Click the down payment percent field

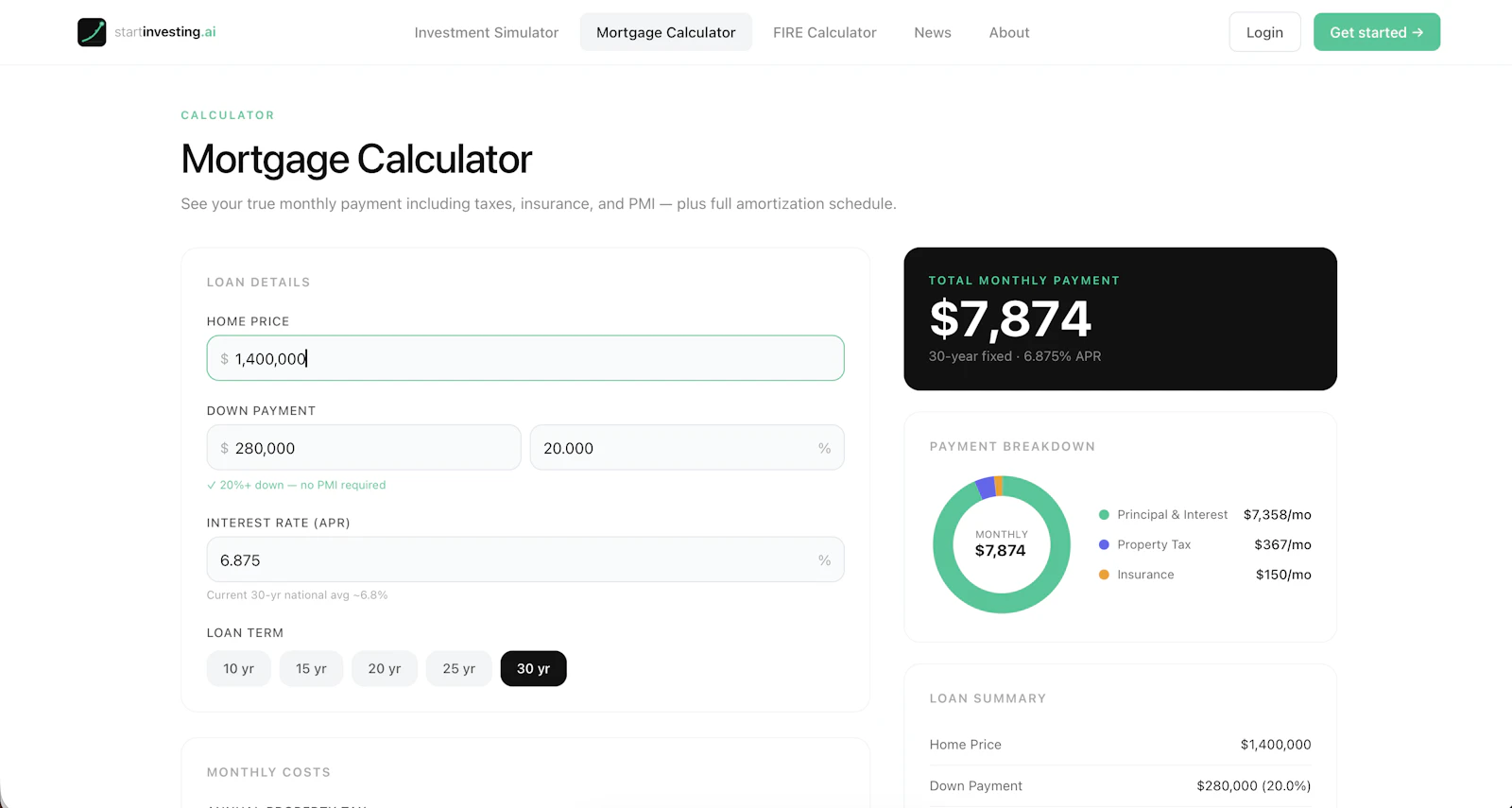click(x=687, y=448)
